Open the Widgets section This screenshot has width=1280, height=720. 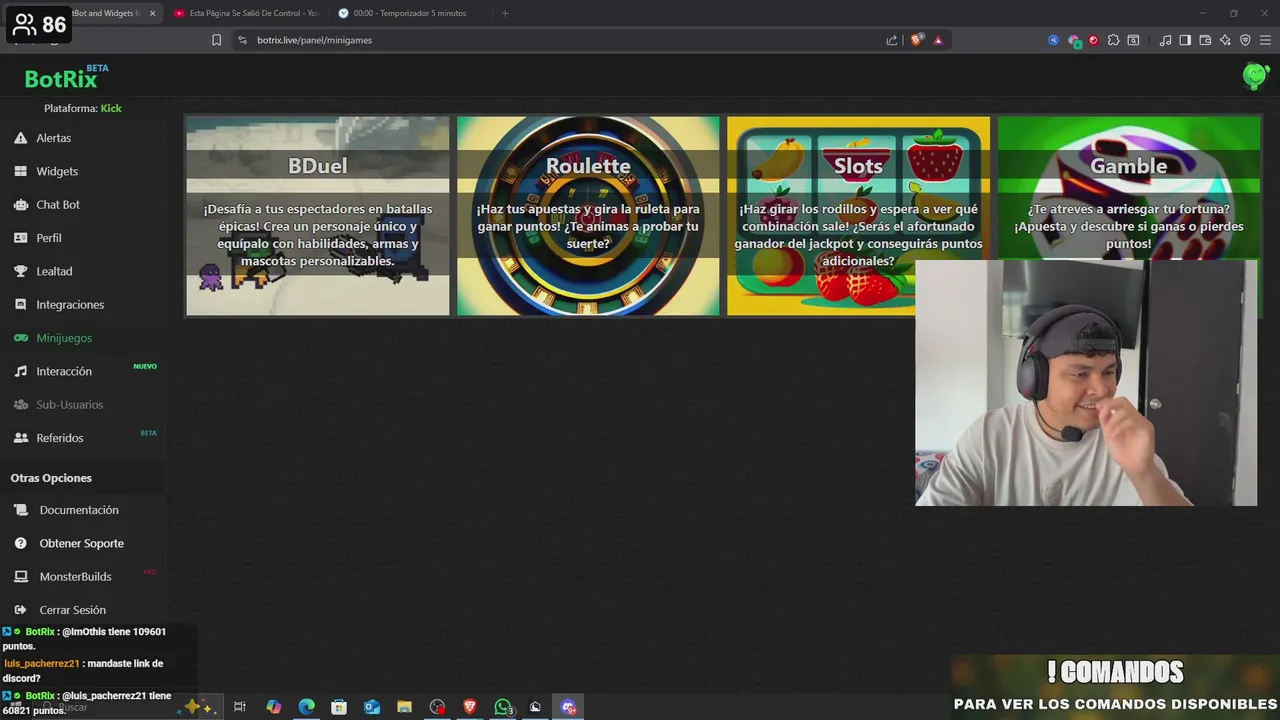click(57, 171)
